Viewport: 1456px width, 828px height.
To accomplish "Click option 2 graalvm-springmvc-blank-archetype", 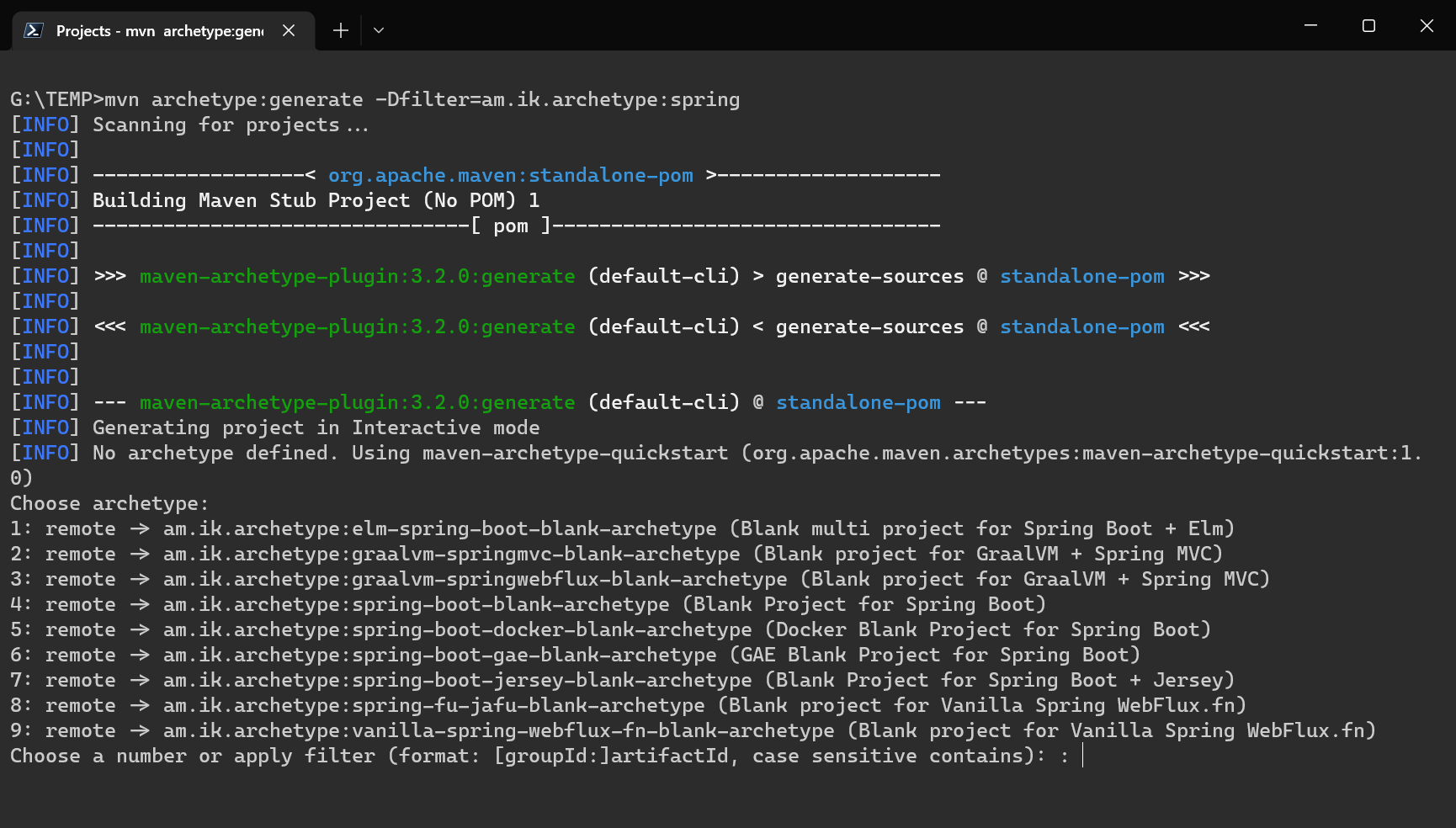I will coord(616,554).
